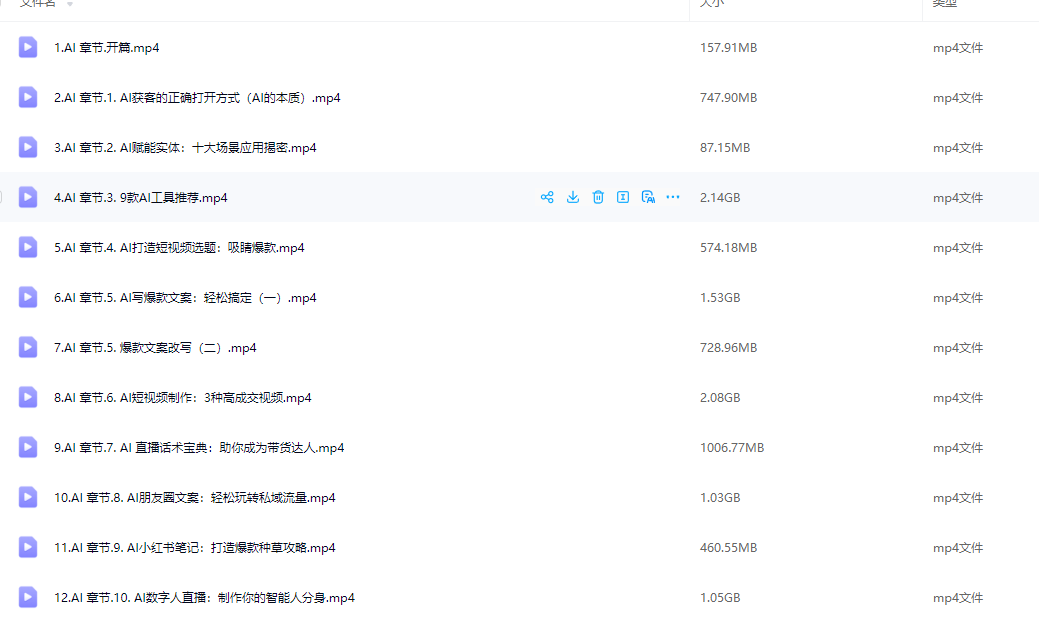Screen dimensions: 1039x623
Task: Click the video icon for 11.AI 小红书笔记 file
Action: (x=28, y=547)
